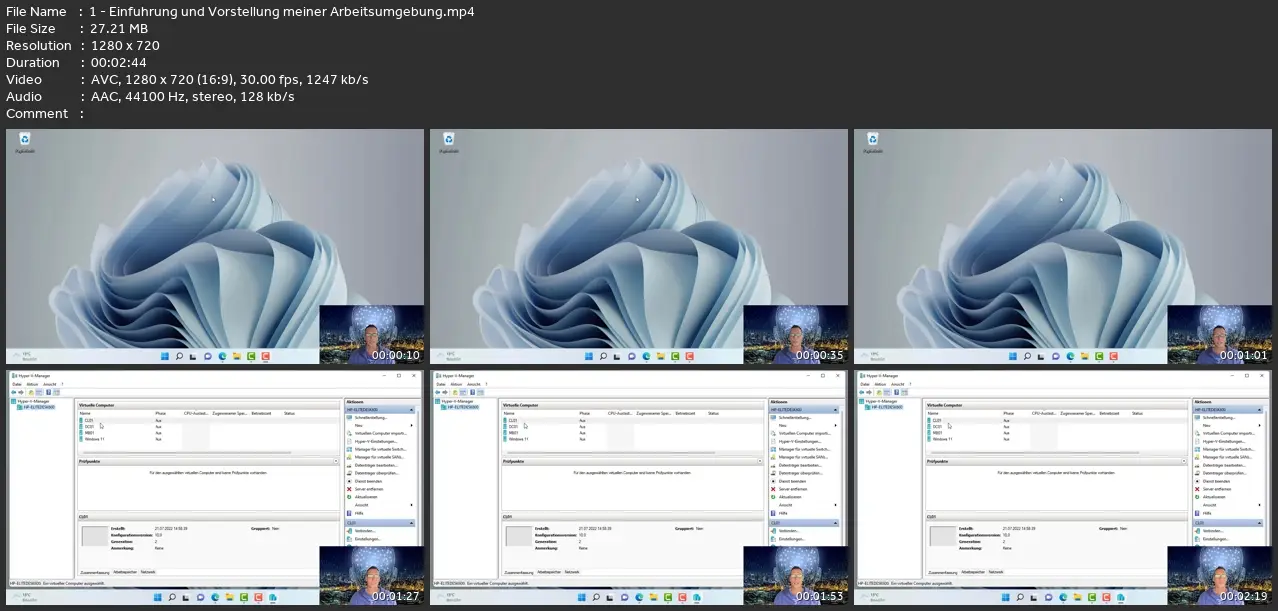Open File Explorer in the 00:00:35 frame taskbar
1278x611 pixels.
tap(660, 356)
